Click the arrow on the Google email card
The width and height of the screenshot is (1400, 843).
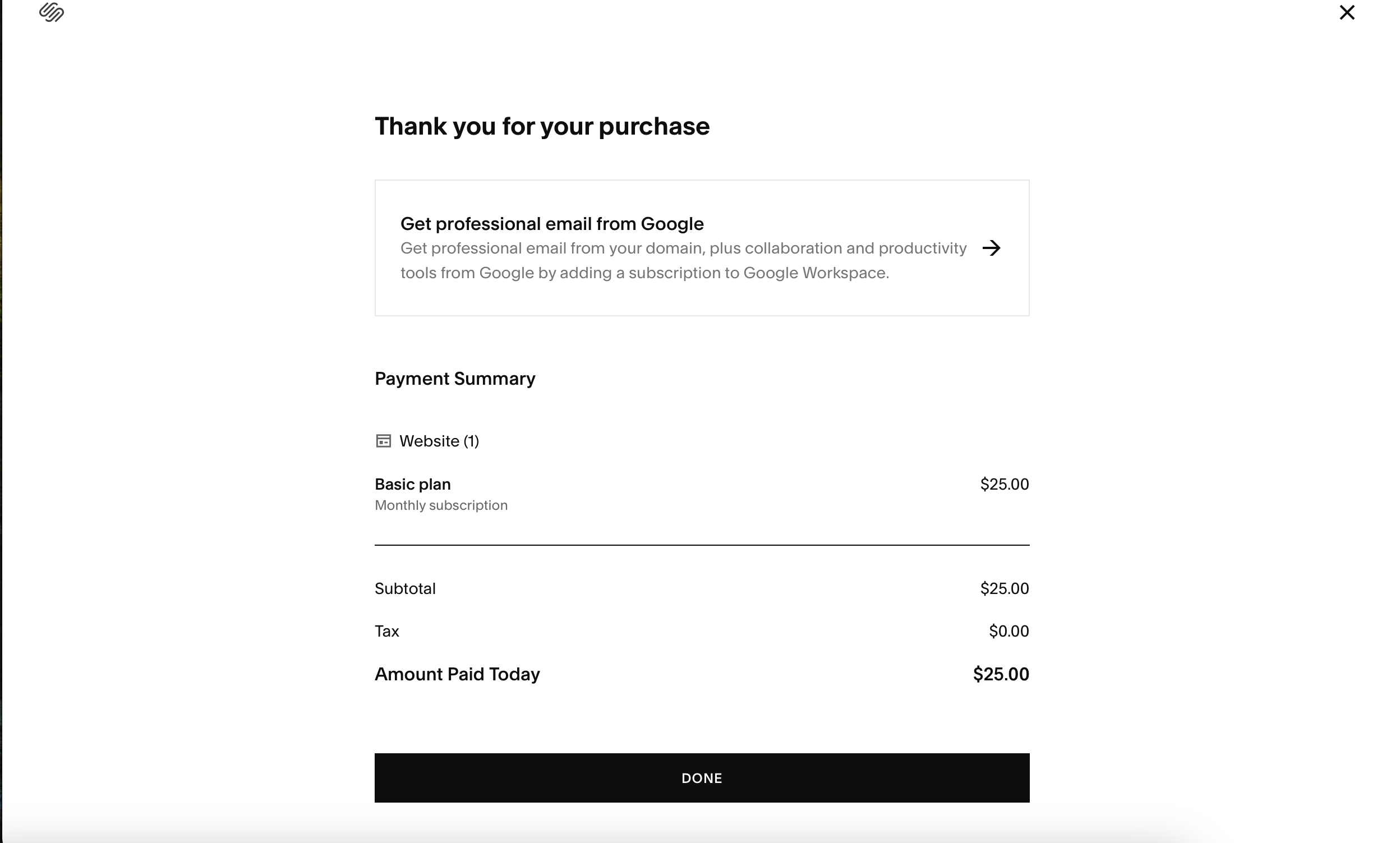991,248
